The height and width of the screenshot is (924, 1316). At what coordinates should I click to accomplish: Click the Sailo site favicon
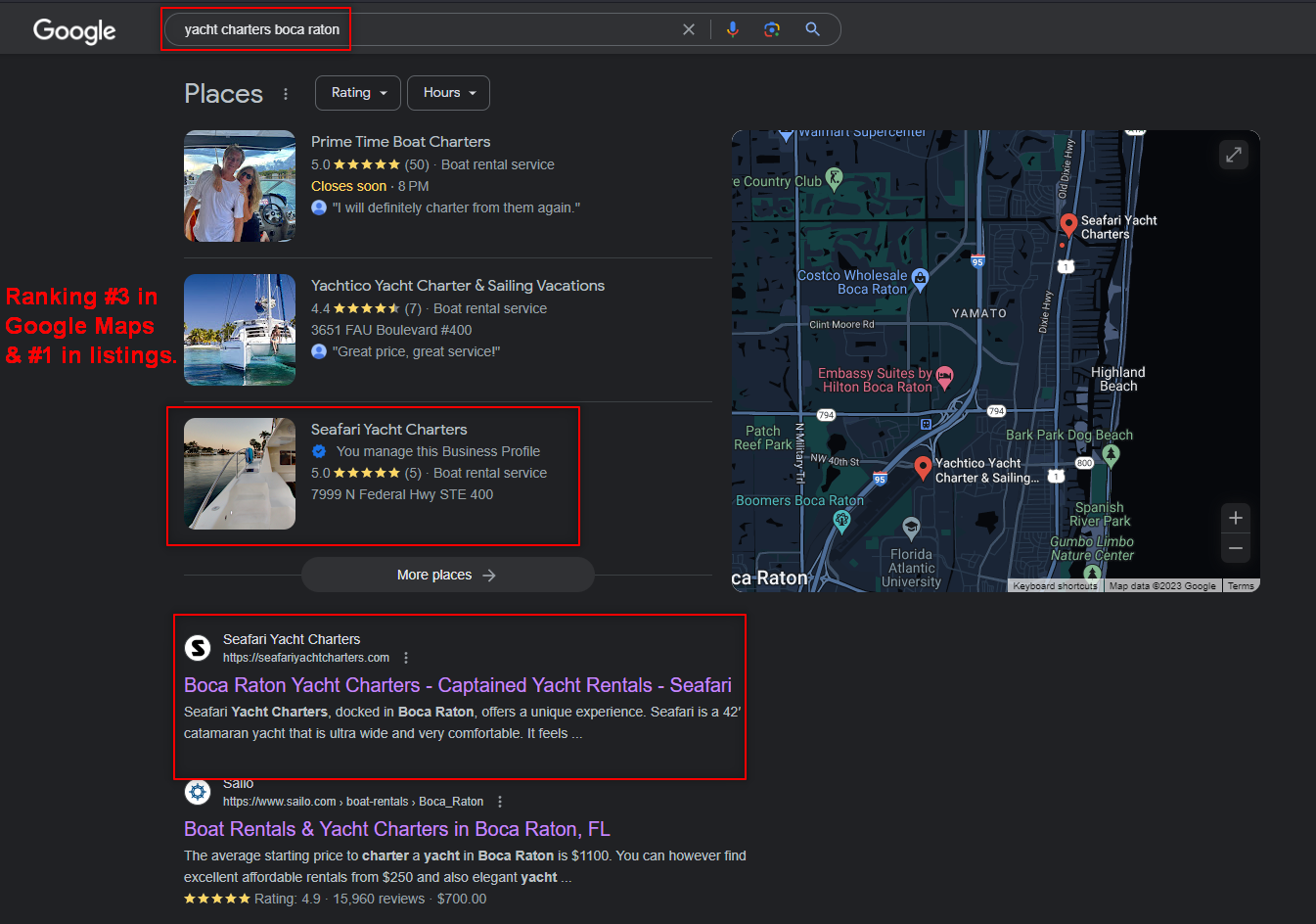tap(198, 791)
